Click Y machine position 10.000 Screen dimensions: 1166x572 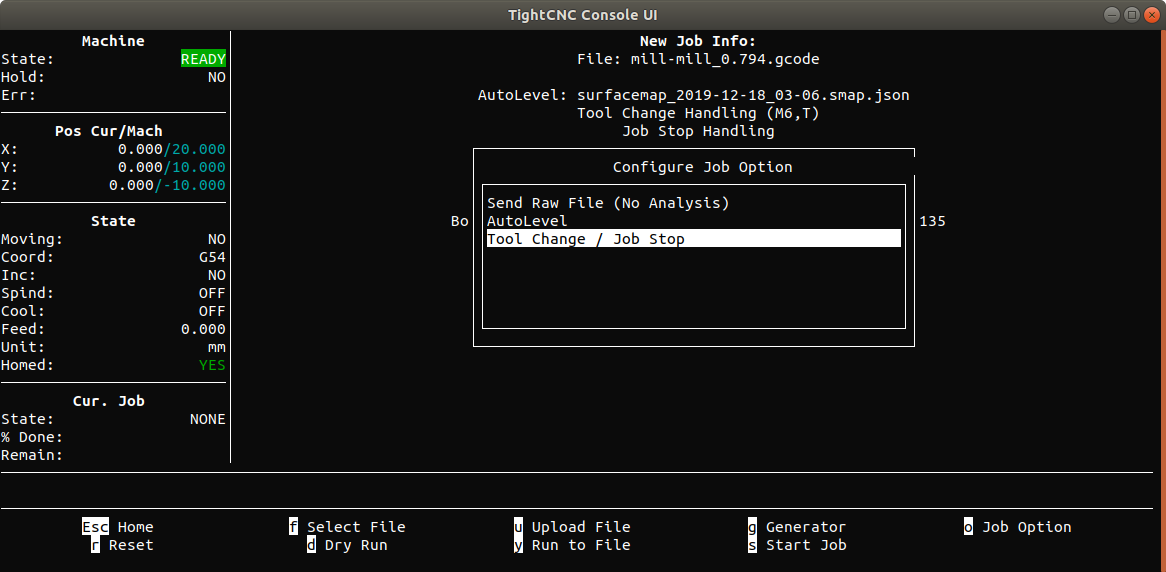point(198,167)
